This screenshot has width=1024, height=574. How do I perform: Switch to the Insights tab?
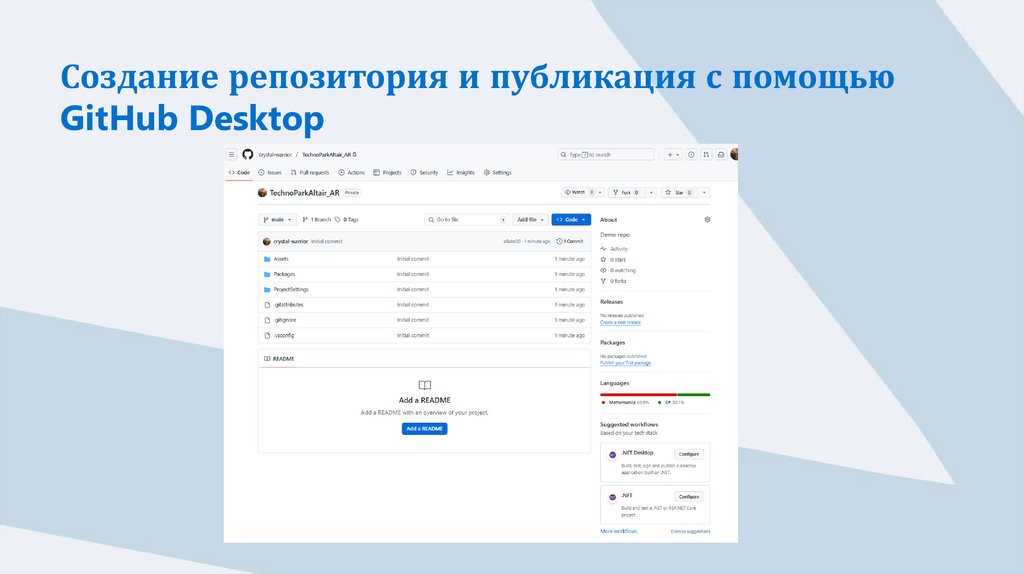[x=461, y=172]
